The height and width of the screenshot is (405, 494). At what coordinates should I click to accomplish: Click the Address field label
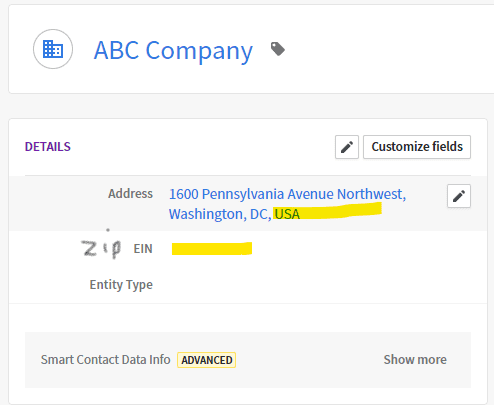point(130,194)
